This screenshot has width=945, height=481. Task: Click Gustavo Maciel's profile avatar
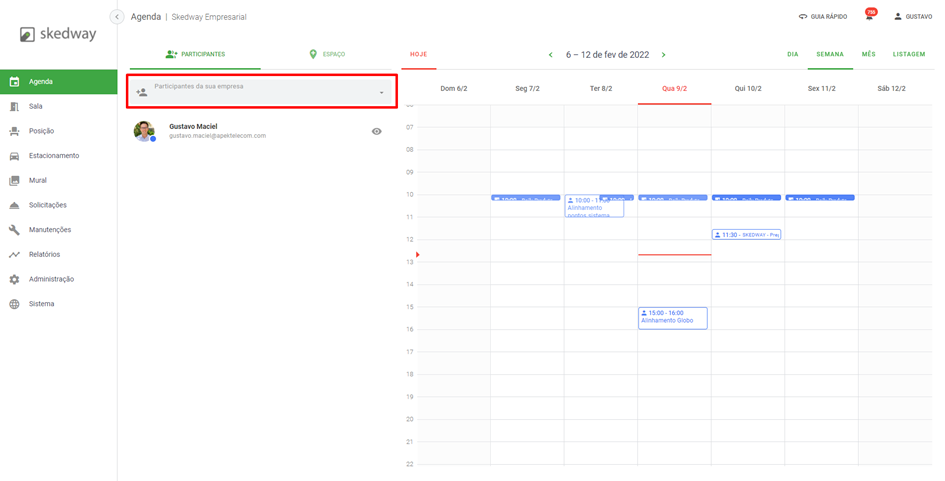[145, 131]
